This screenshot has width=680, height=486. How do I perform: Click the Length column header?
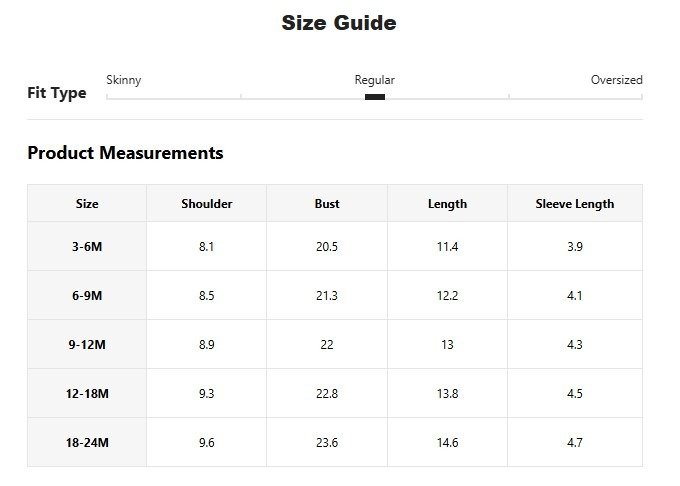pyautogui.click(x=447, y=204)
